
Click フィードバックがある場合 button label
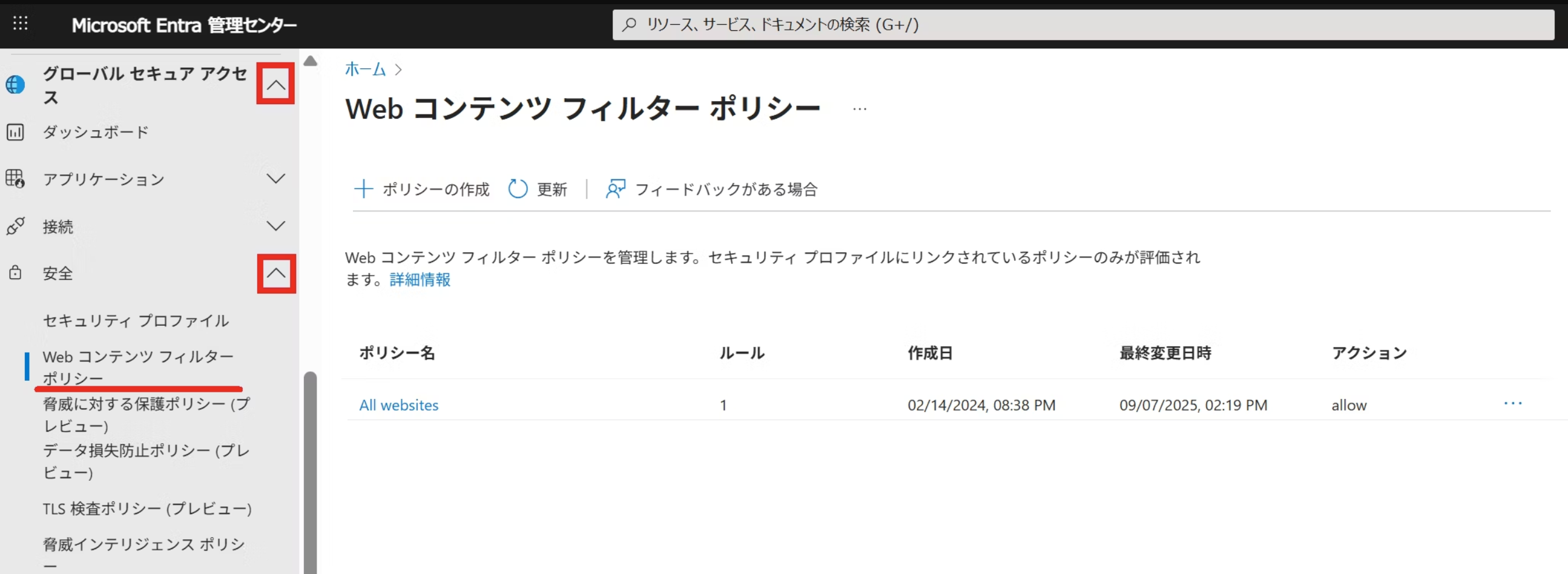click(x=726, y=190)
